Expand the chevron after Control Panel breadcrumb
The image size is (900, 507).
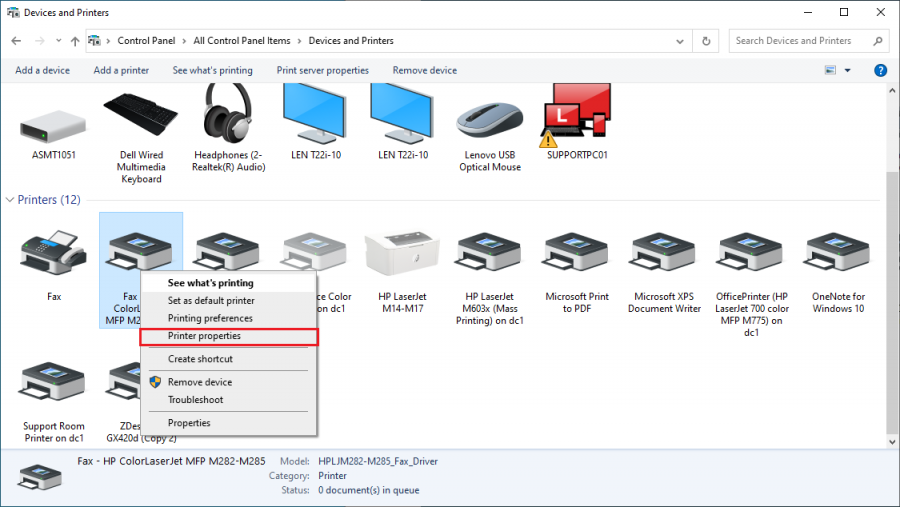(x=184, y=41)
